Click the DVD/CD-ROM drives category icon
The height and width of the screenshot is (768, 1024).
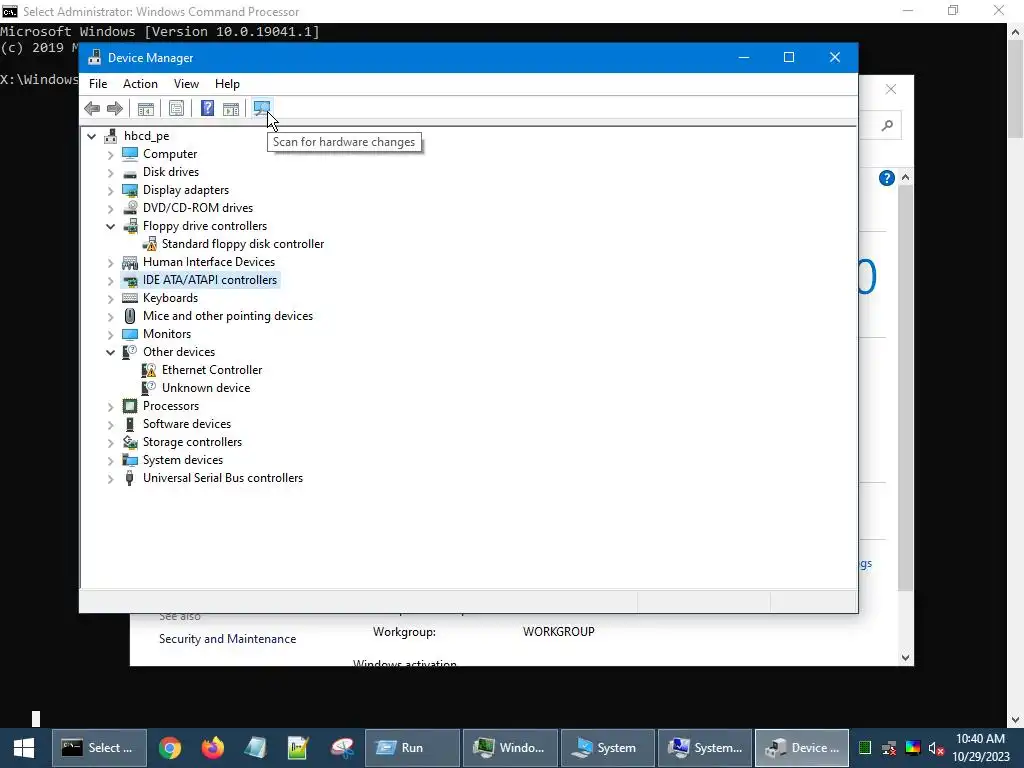coord(130,208)
